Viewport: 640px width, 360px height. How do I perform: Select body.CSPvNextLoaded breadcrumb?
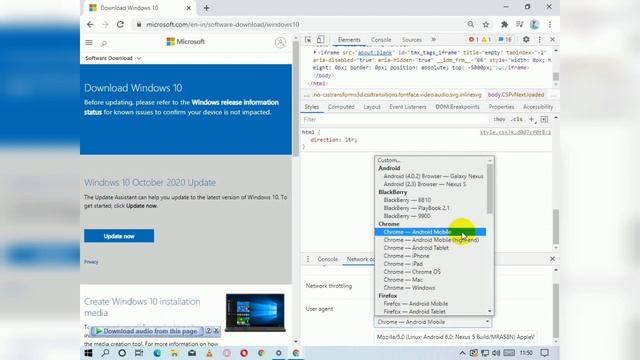516,95
